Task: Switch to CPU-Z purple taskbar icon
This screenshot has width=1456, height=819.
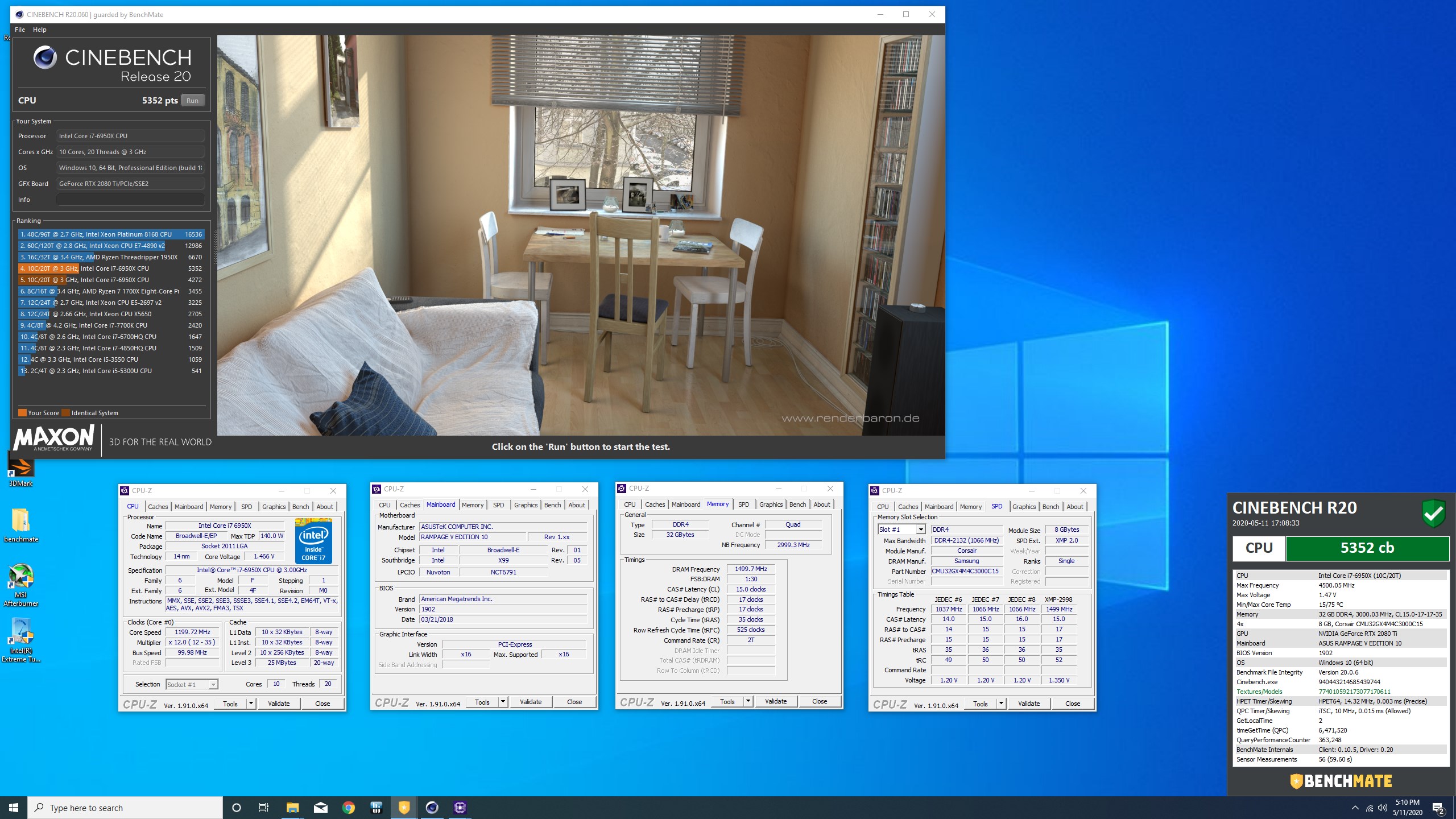Action: point(460,808)
